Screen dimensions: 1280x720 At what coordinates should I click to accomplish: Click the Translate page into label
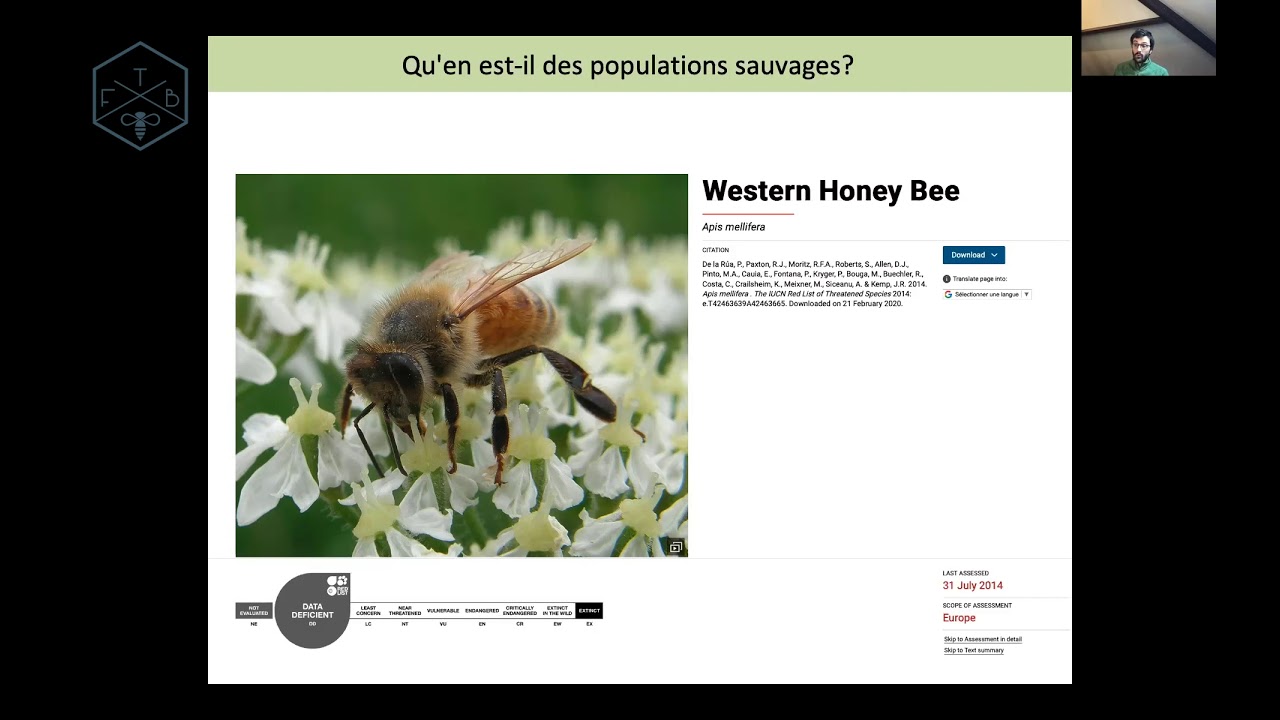[980, 279]
